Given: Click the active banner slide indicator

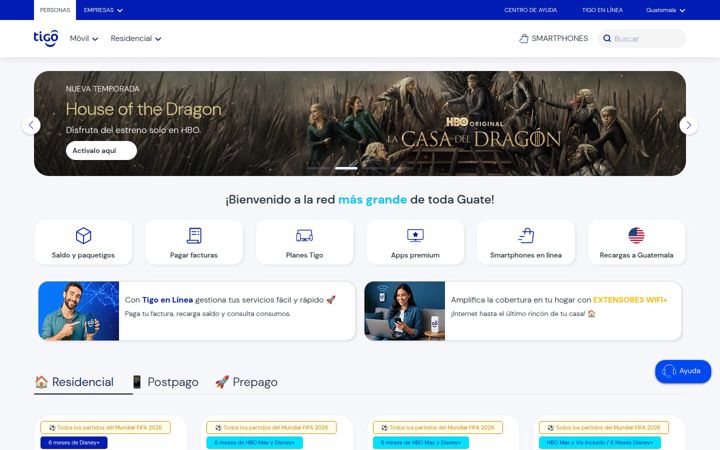Looking at the screenshot, I should 346,169.
